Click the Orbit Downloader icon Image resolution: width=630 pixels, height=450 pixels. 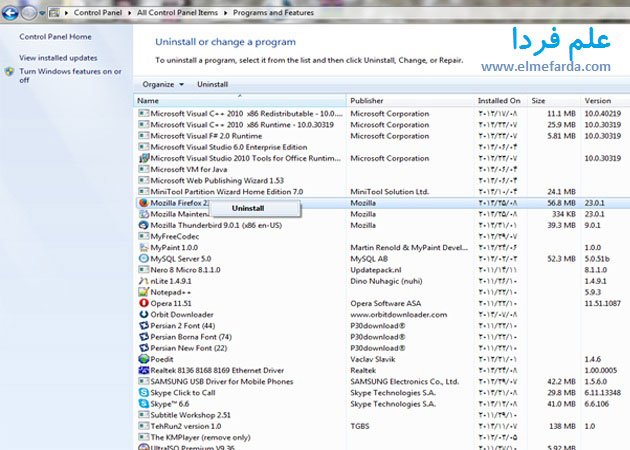143,315
